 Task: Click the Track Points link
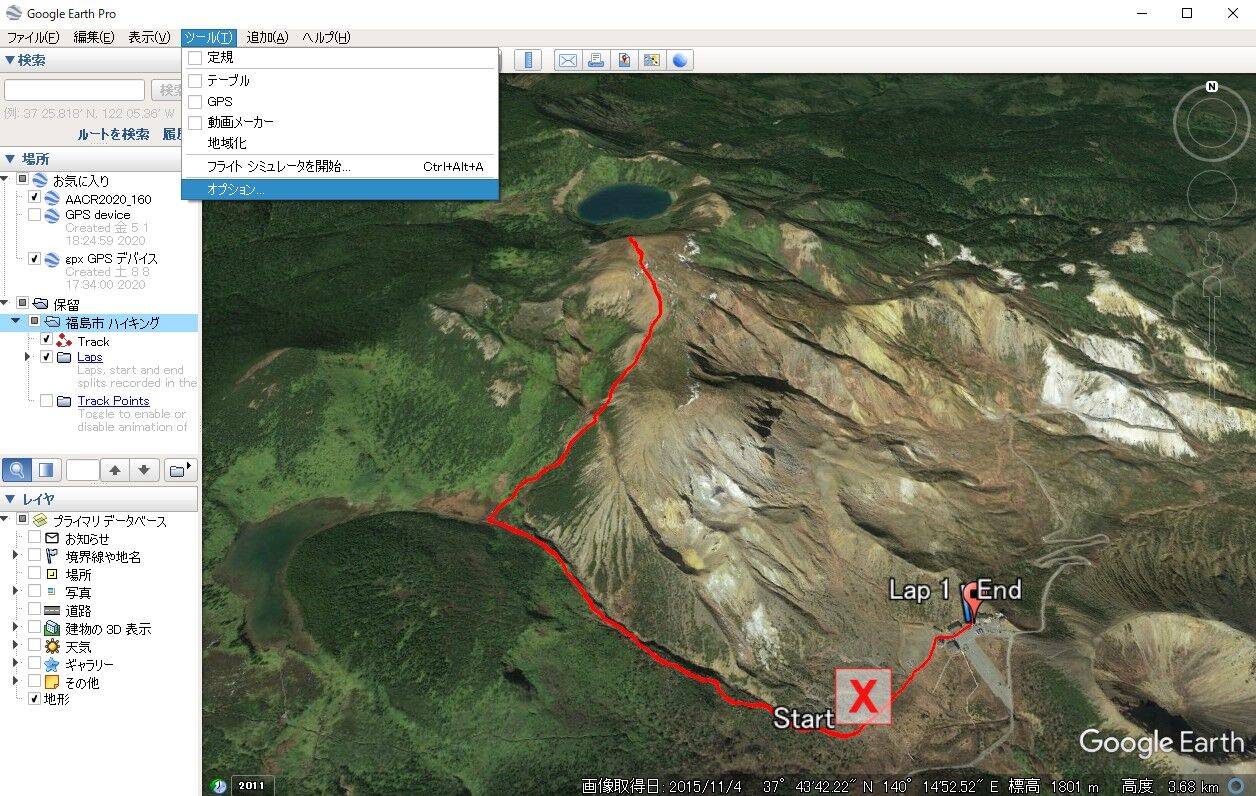113,401
